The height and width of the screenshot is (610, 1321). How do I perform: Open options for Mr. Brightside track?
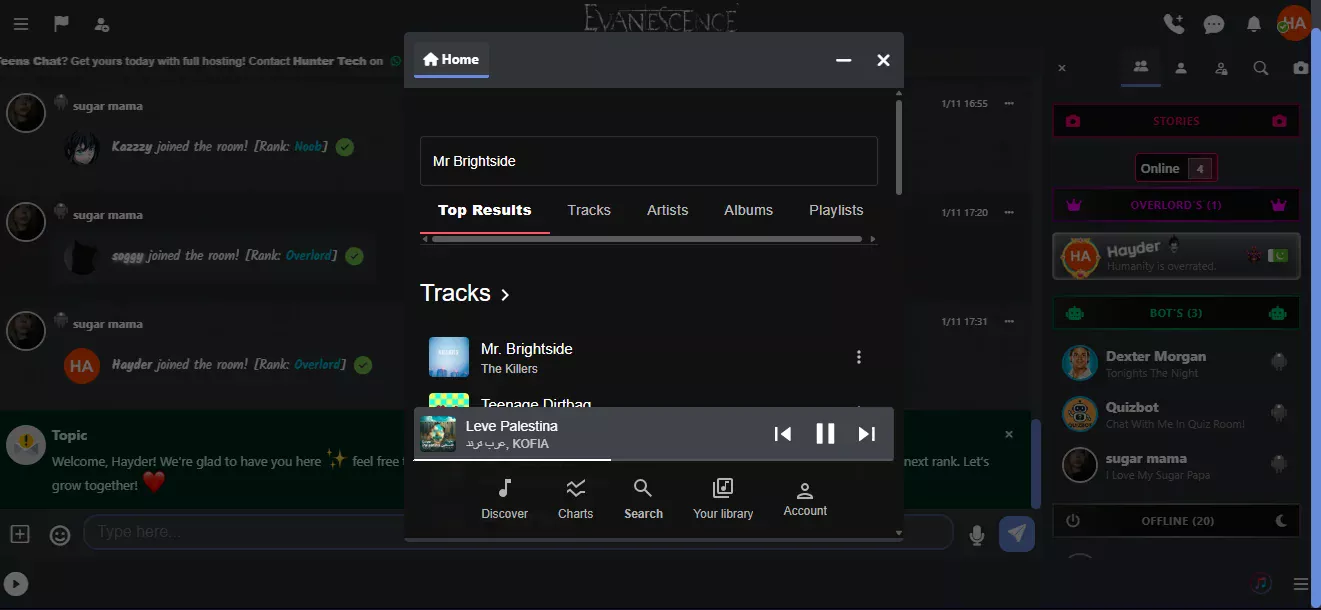(x=858, y=357)
